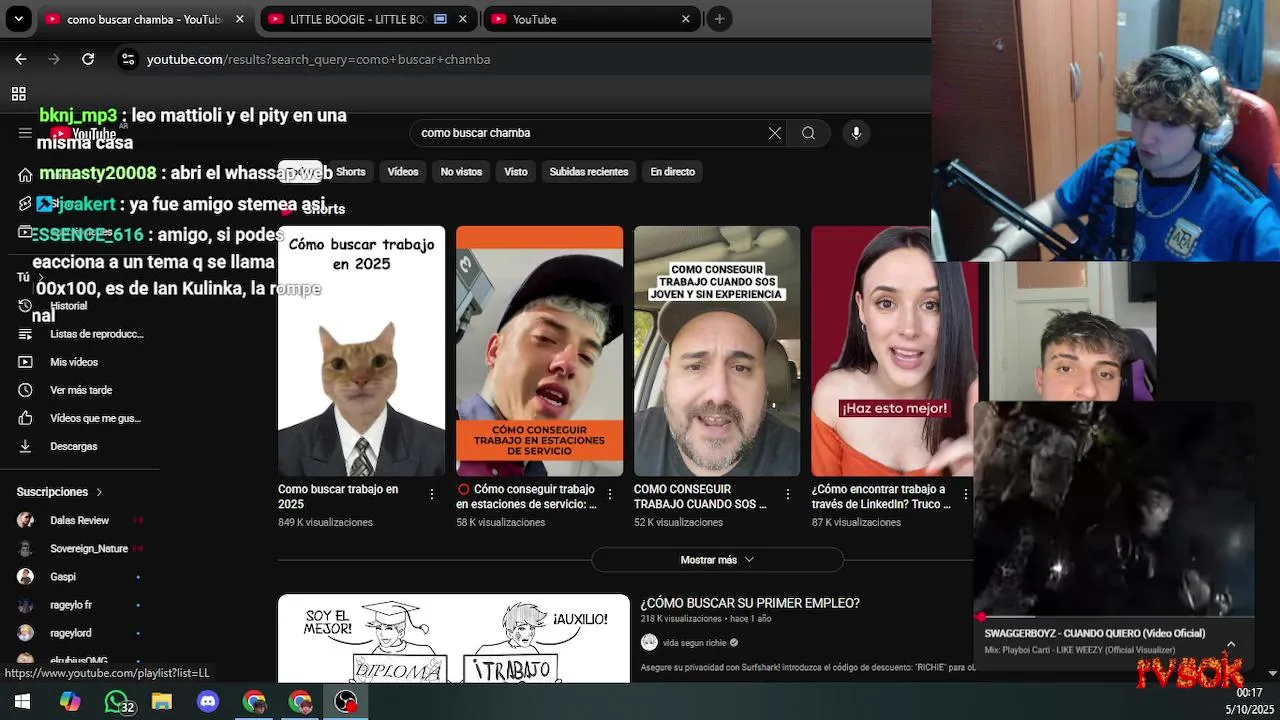1280x720 pixels.
Task: Open 'joven y sin experiencia' short thumbnail
Action: point(717,351)
